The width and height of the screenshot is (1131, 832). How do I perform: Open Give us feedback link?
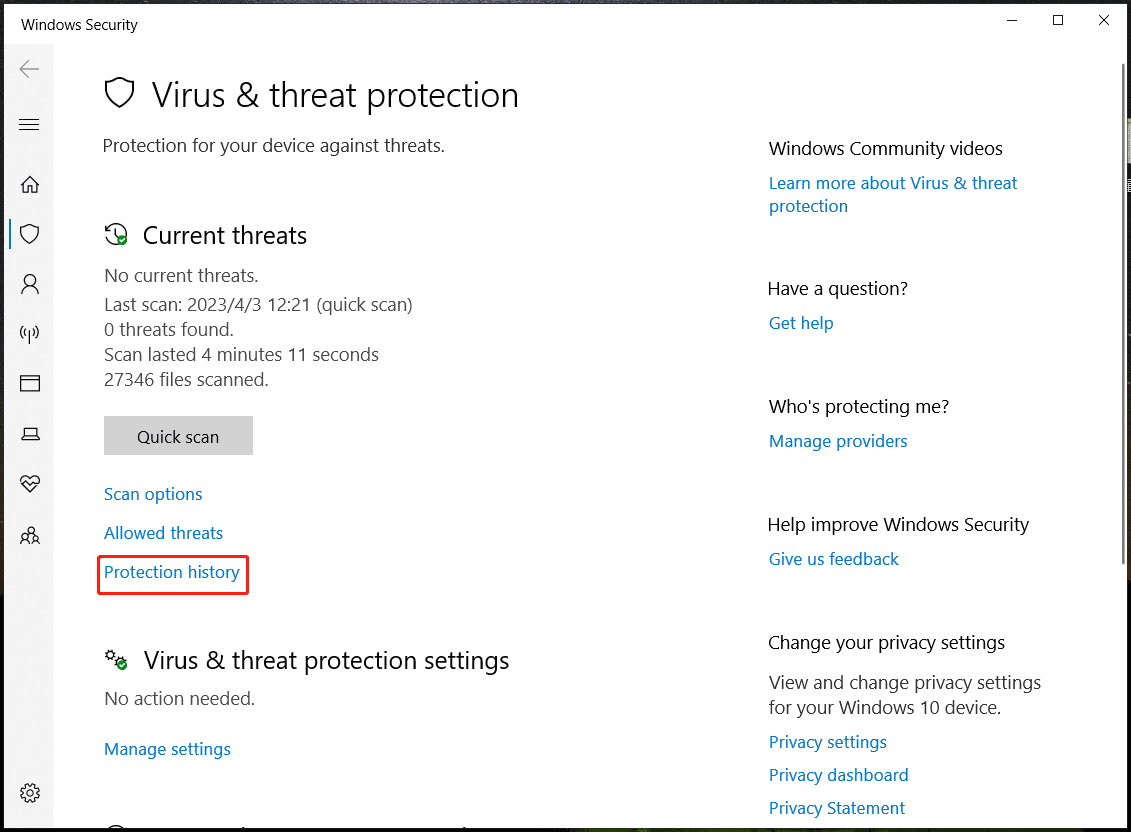(834, 559)
